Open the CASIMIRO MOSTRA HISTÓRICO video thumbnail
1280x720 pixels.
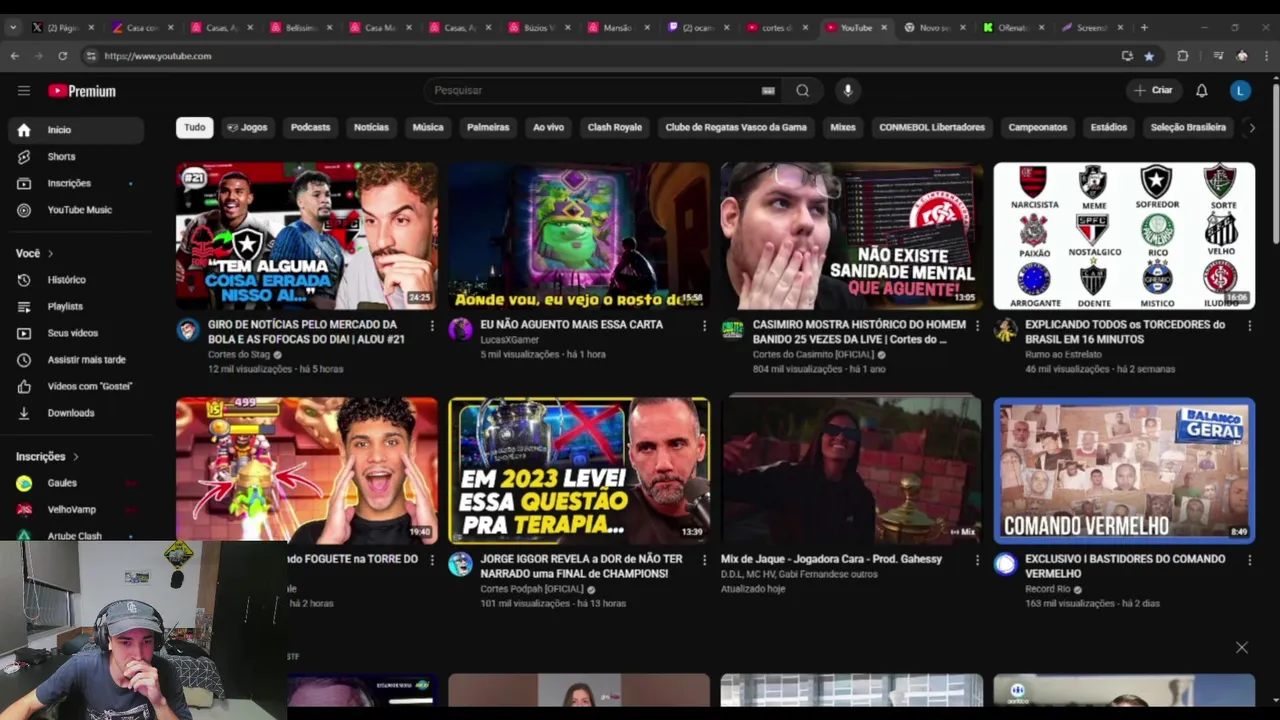tap(852, 236)
